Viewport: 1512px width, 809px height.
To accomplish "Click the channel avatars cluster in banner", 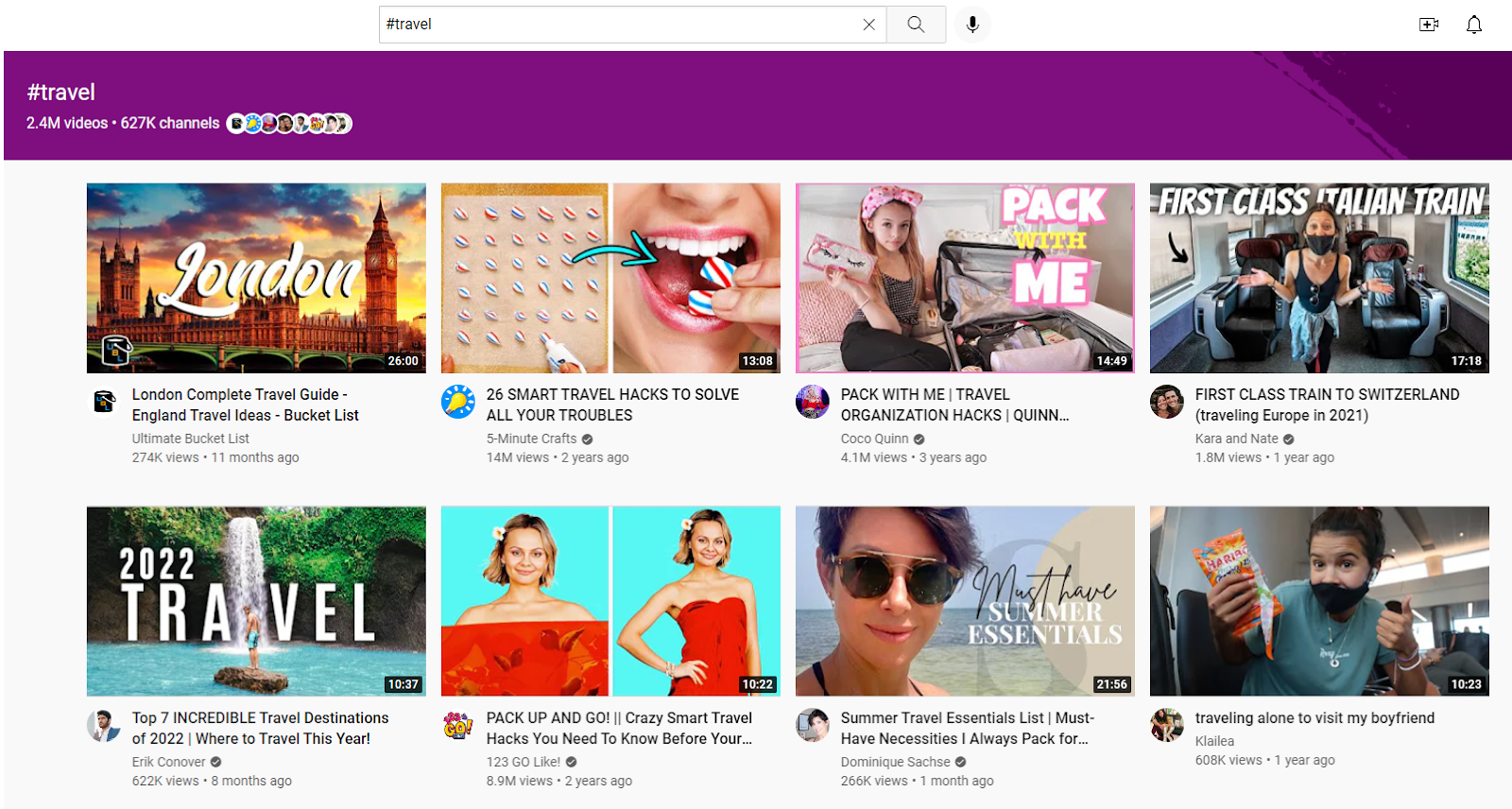I will pos(289,124).
